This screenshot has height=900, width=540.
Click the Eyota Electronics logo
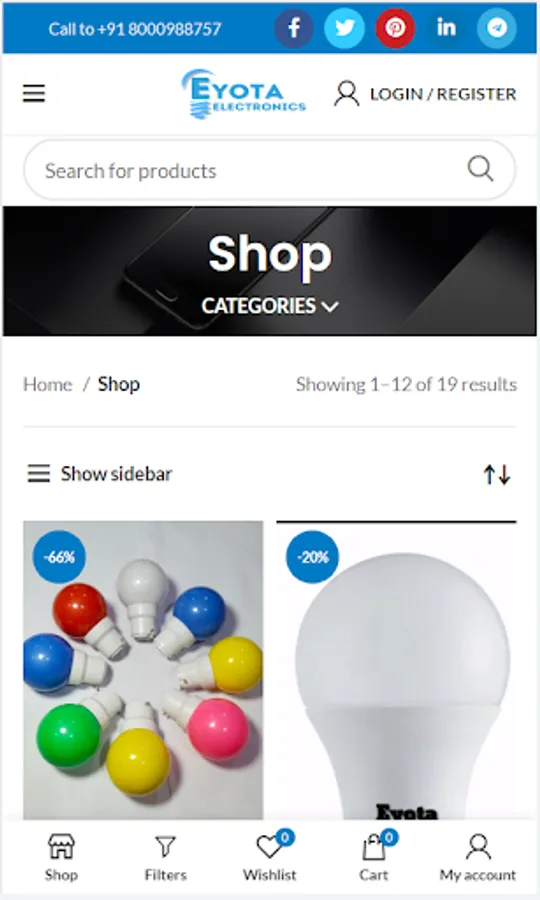click(244, 94)
